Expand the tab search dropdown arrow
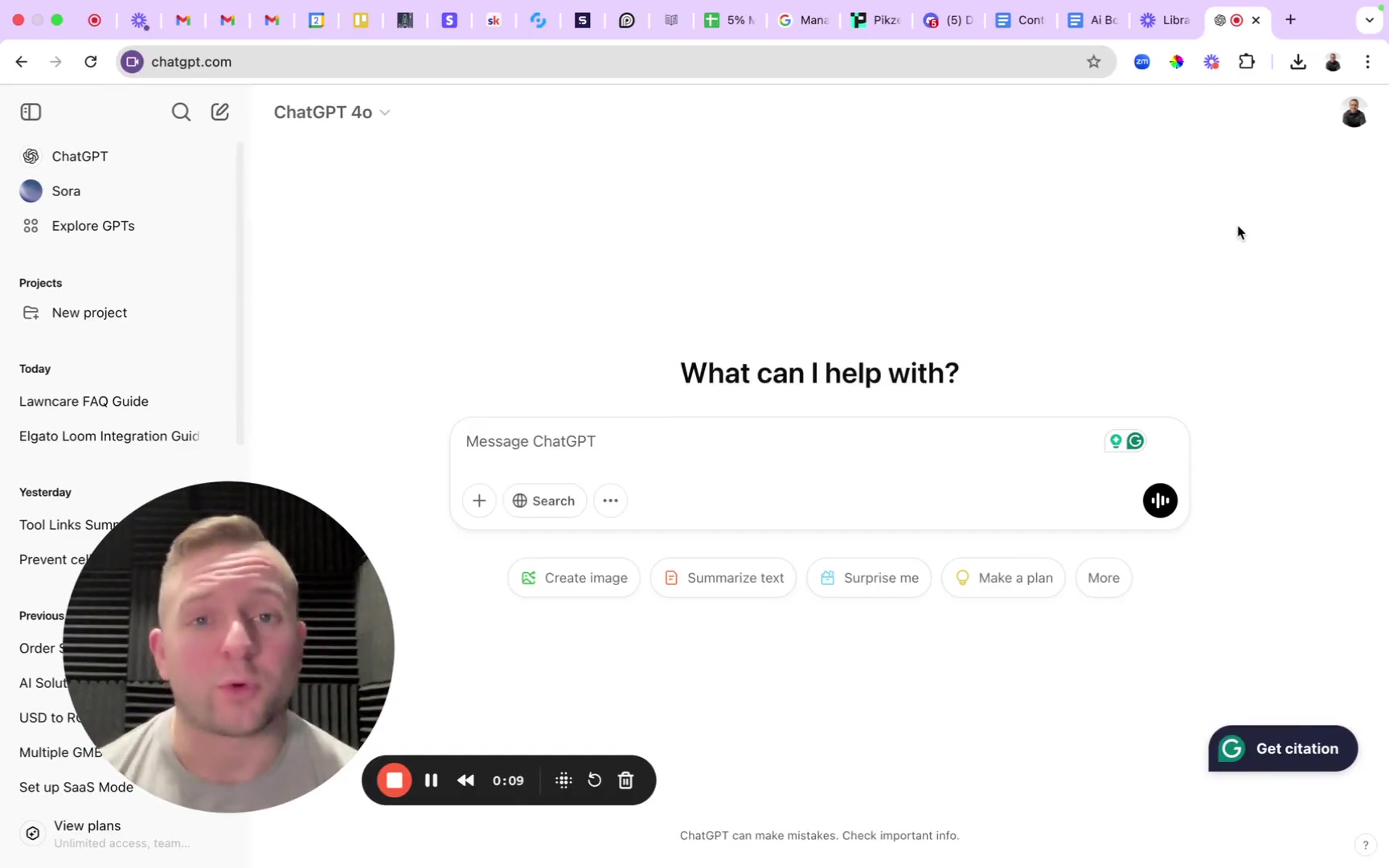 click(x=1370, y=20)
